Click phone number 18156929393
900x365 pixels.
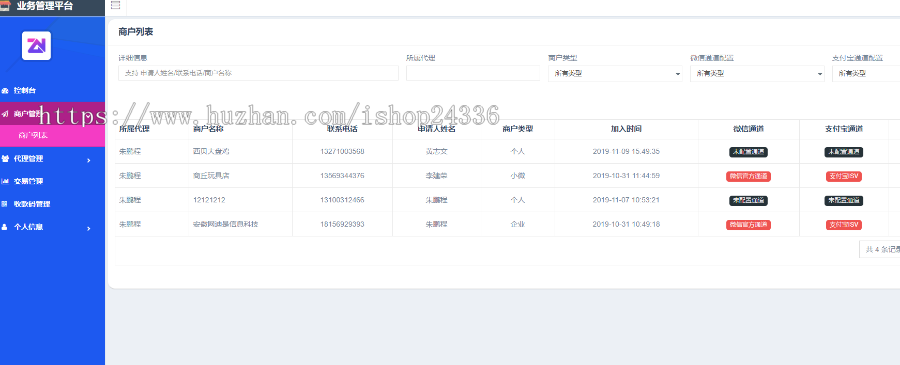click(x=343, y=224)
